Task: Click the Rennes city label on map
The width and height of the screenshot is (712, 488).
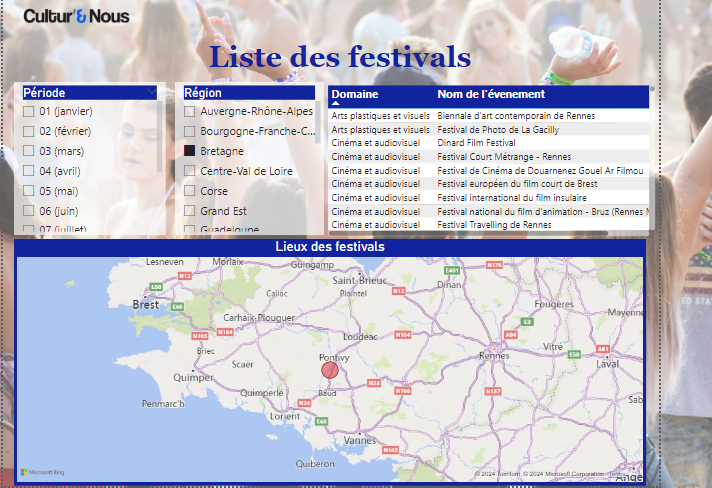Action: [494, 355]
